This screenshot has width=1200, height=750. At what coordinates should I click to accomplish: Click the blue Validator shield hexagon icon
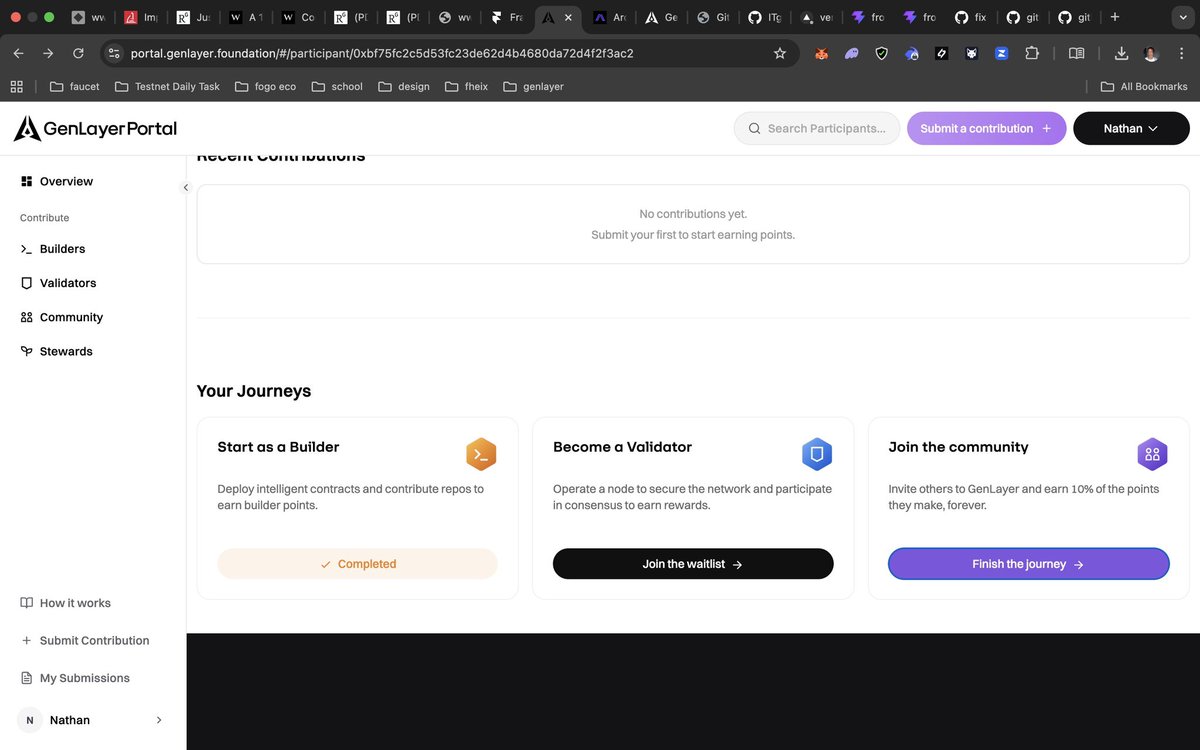pos(817,454)
